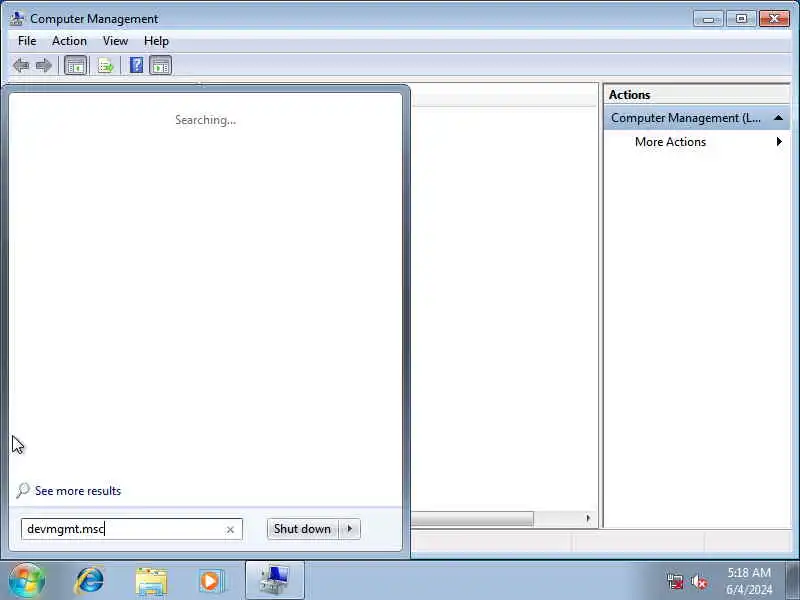Image resolution: width=800 pixels, height=600 pixels.
Task: Click the horizontal scrollbar thumb
Action: point(472,518)
